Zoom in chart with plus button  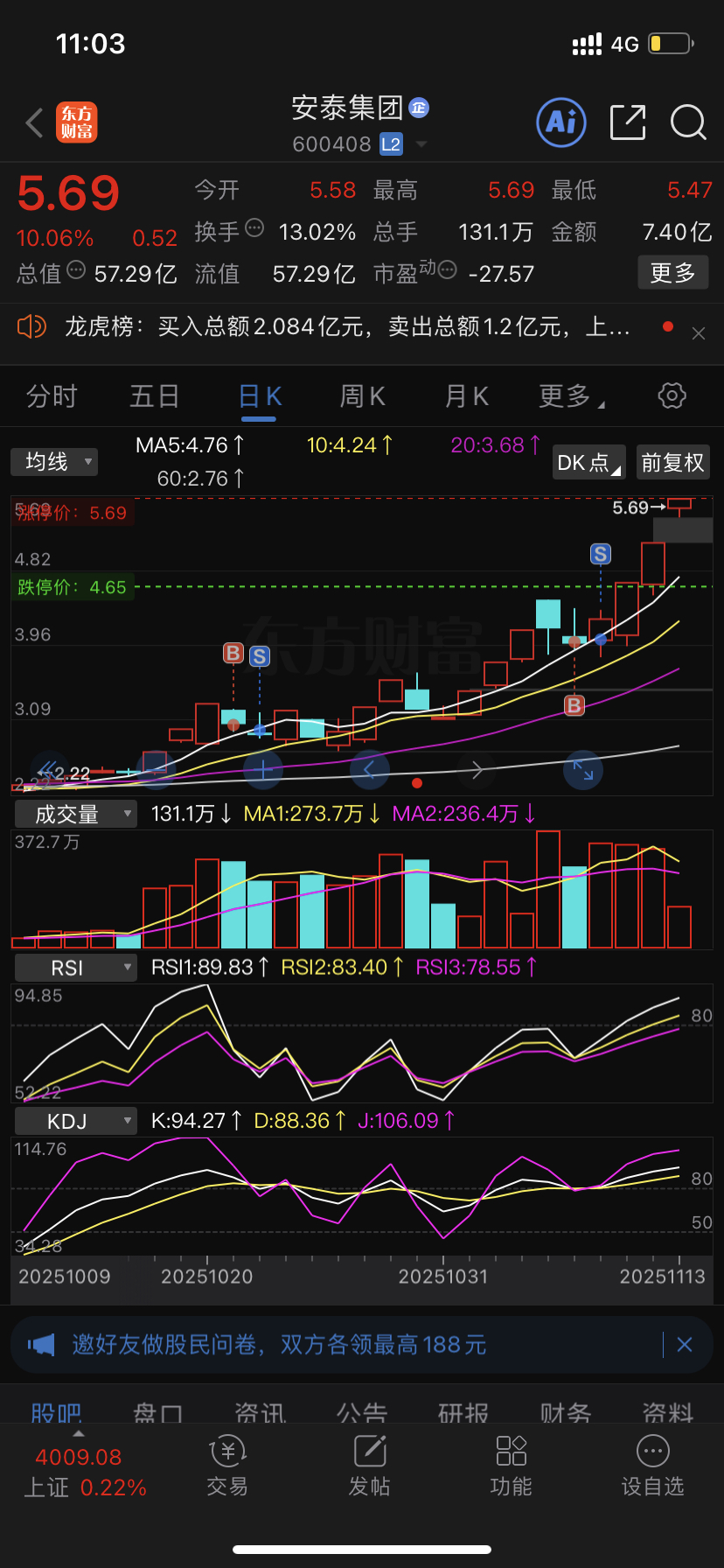click(x=262, y=770)
